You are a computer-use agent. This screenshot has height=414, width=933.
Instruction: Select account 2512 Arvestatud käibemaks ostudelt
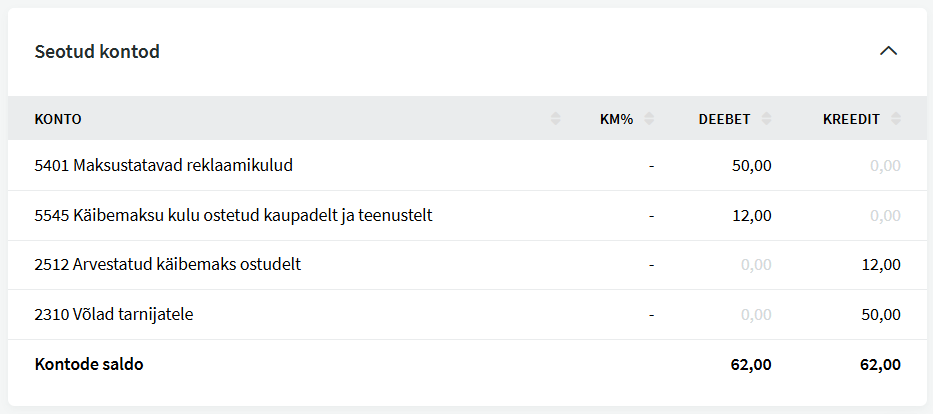point(167,265)
